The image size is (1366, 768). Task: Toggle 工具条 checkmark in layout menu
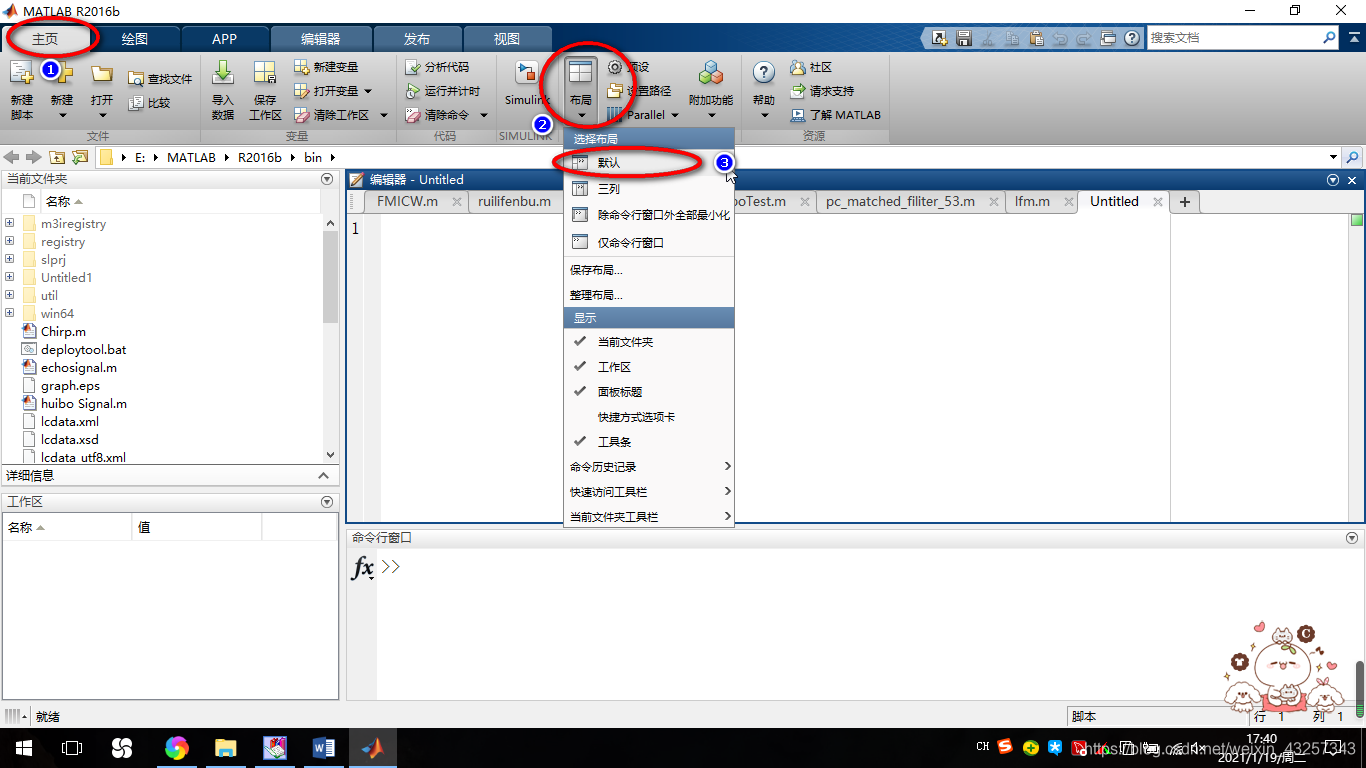[x=649, y=442]
